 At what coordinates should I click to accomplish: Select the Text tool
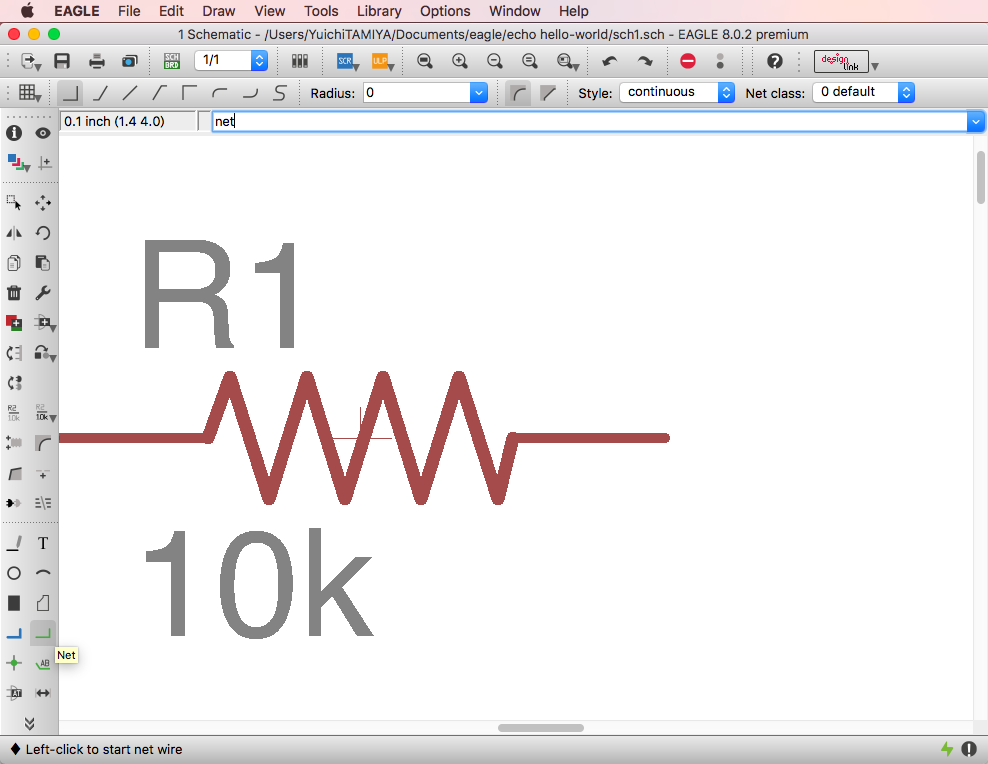[43, 543]
